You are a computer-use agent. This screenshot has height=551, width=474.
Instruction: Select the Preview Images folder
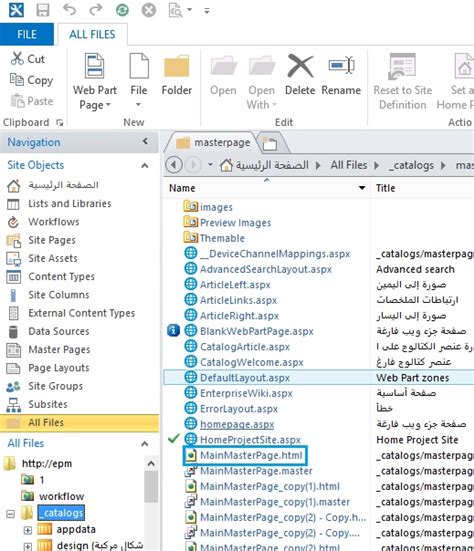[235, 223]
